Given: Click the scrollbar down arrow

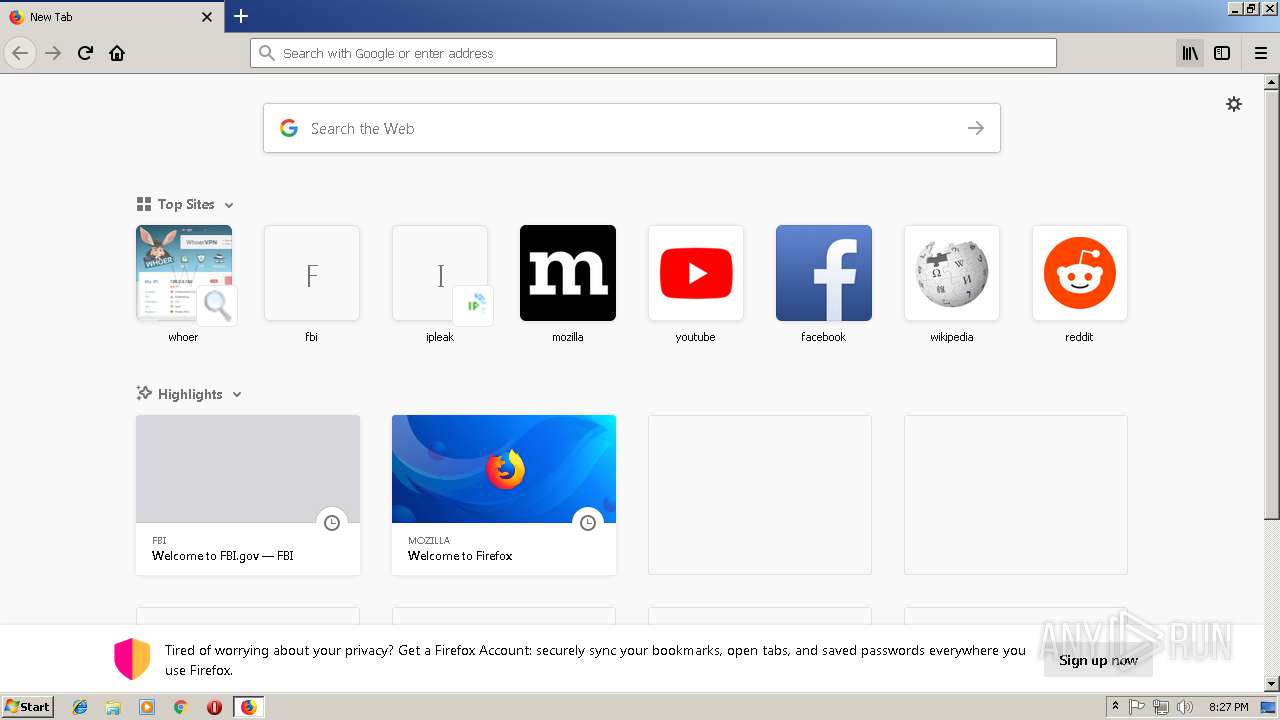Looking at the screenshot, I should pos(1271,684).
